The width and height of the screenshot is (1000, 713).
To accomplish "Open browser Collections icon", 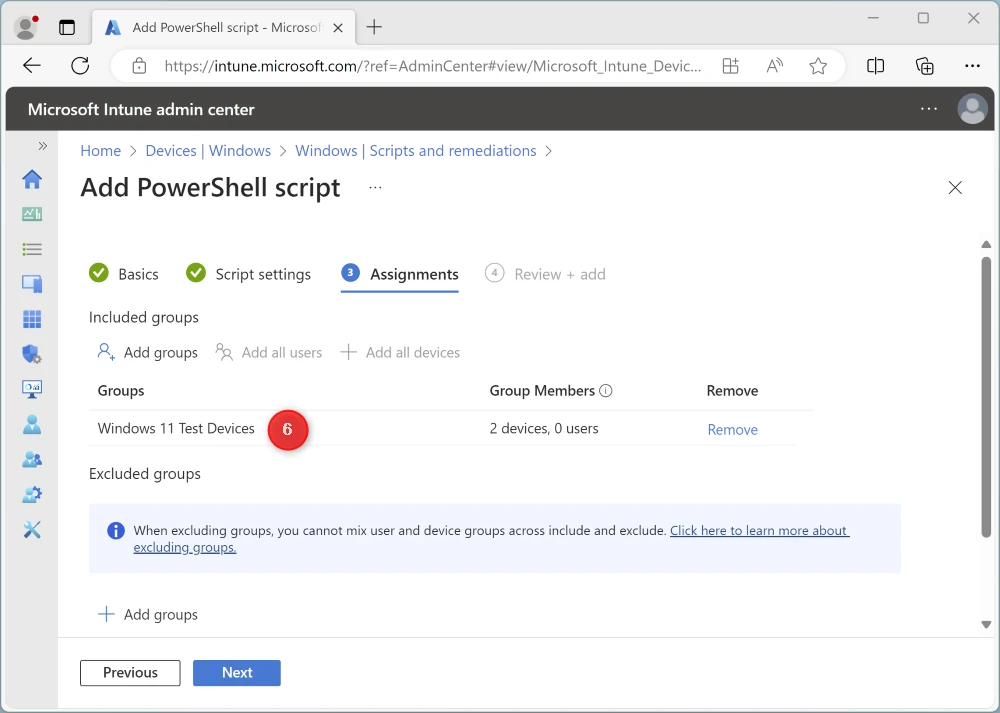I will 925,66.
